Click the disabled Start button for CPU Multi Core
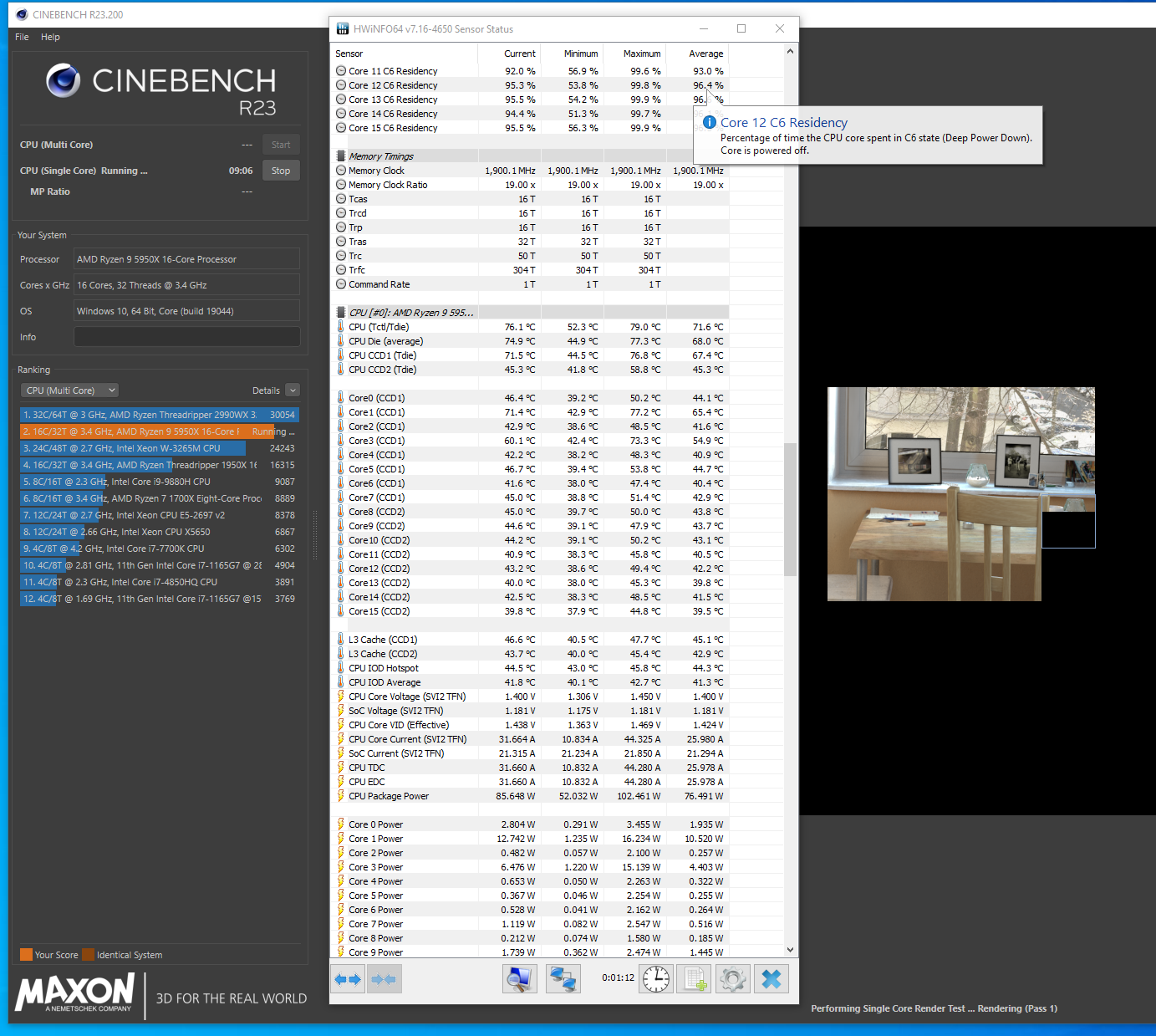The image size is (1156, 1036). (x=281, y=145)
